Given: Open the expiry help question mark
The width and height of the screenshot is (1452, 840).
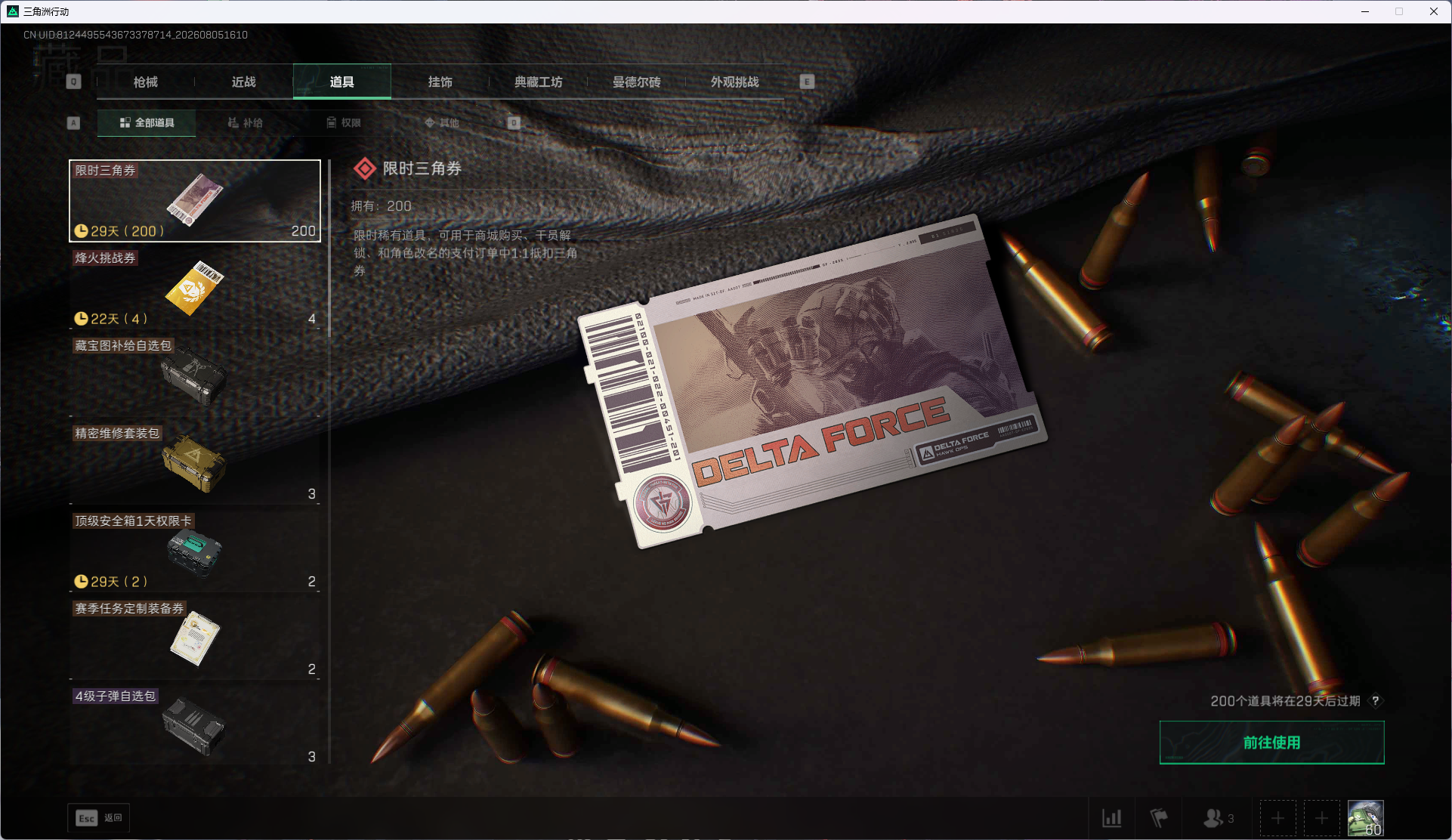Looking at the screenshot, I should pyautogui.click(x=1376, y=701).
